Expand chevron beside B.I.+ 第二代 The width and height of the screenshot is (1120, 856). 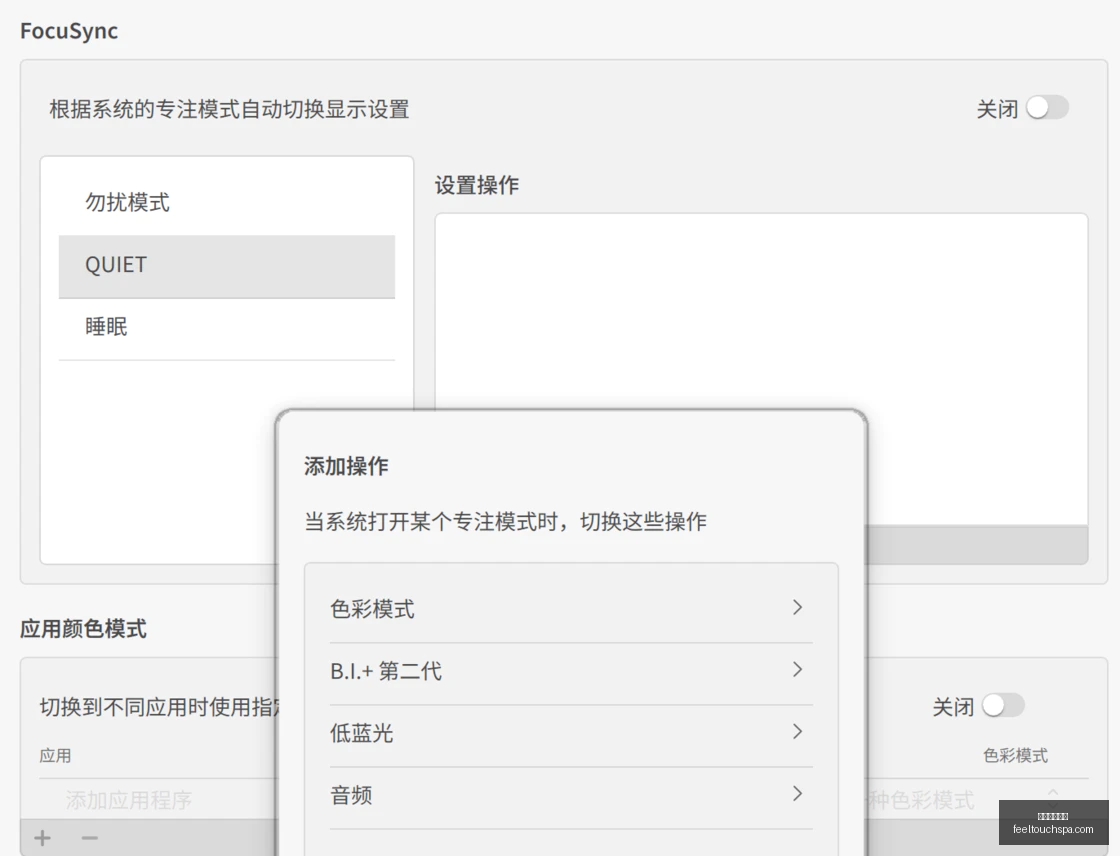[798, 670]
